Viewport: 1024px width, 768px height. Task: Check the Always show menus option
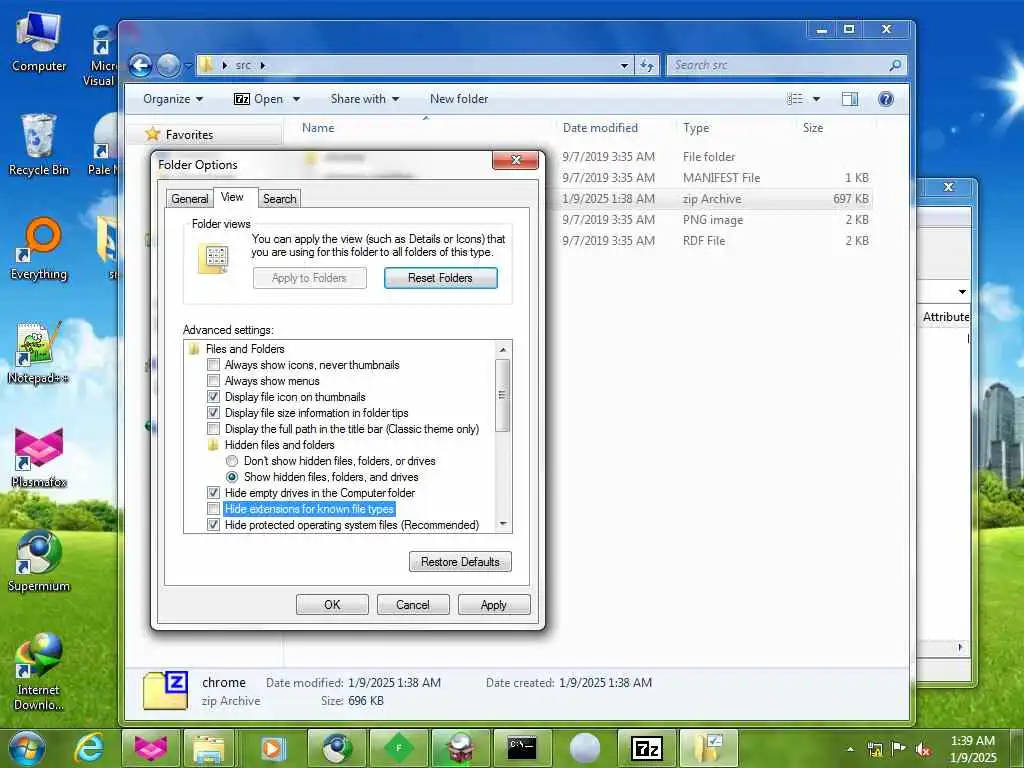point(213,381)
